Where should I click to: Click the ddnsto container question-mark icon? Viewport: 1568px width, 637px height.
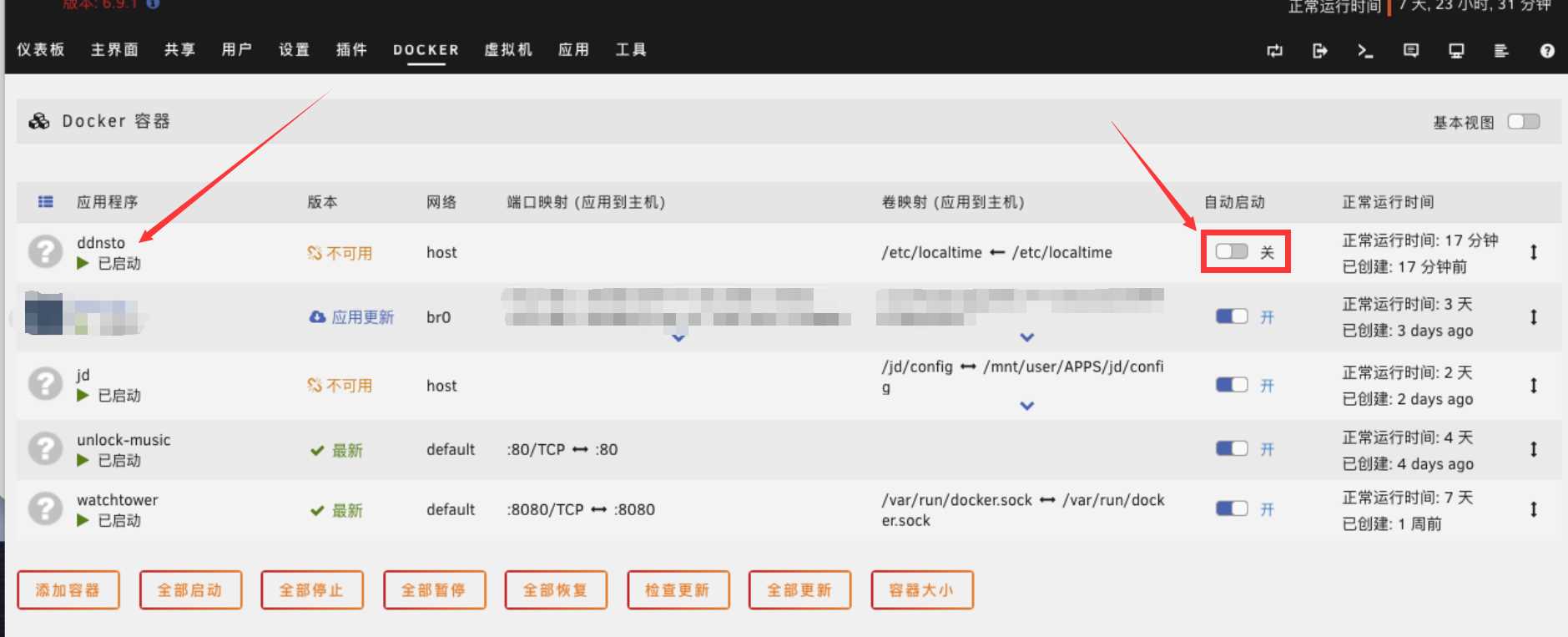pyautogui.click(x=45, y=250)
